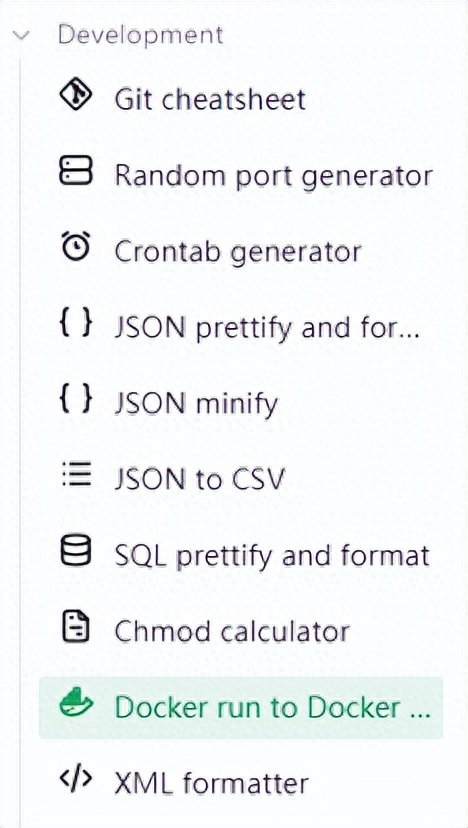Screen dimensions: 468x828
Task: Click the Docker run whale icon
Action: pos(76,704)
